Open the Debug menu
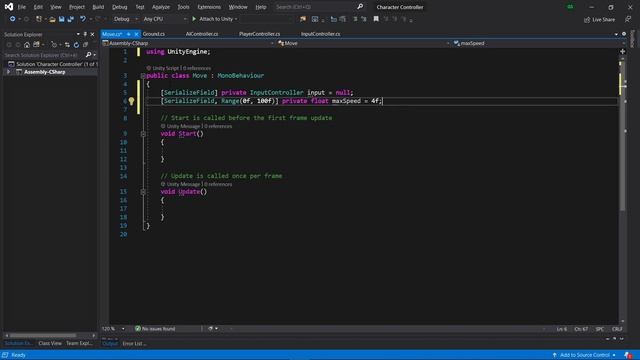640x360 pixels. click(120, 7)
